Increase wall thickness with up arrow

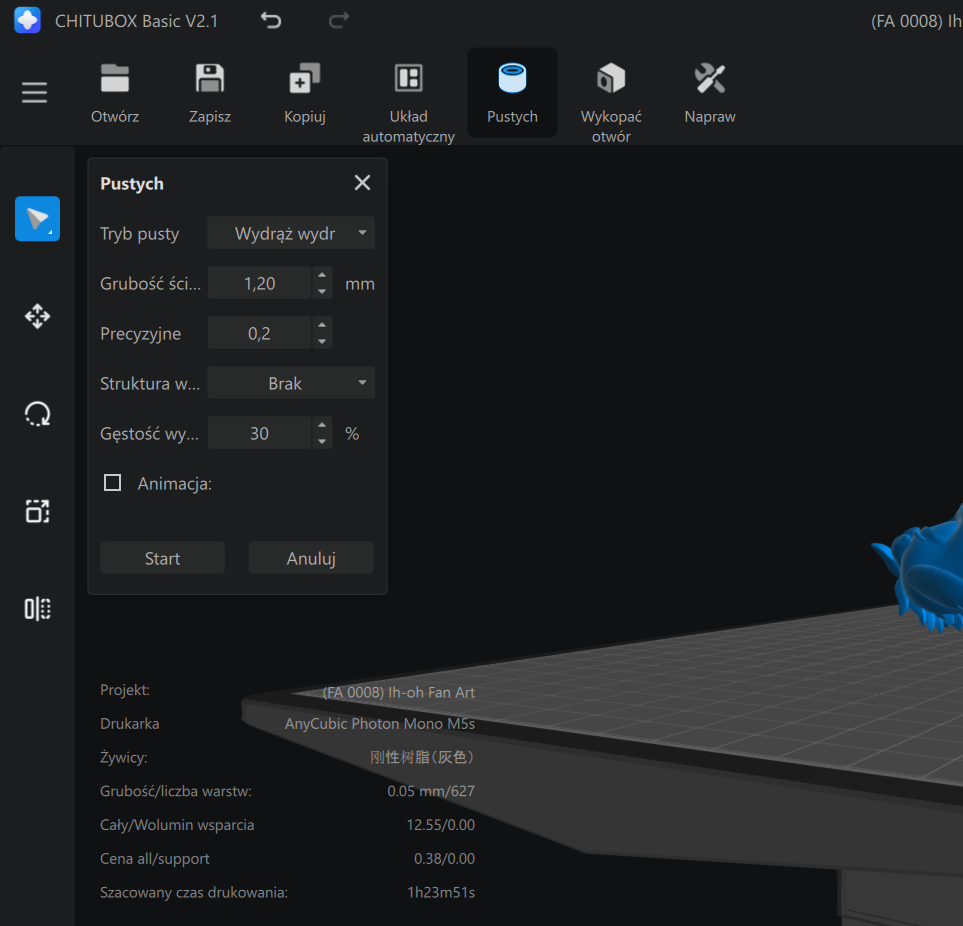322,275
